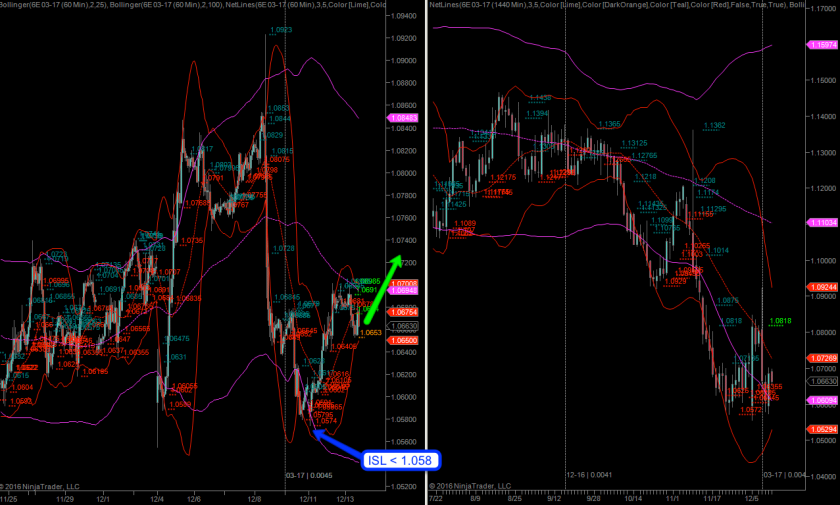Screen dimensions: 840x505
Task: Select the magenta 1.06948 price marker
Action: pos(404,291)
